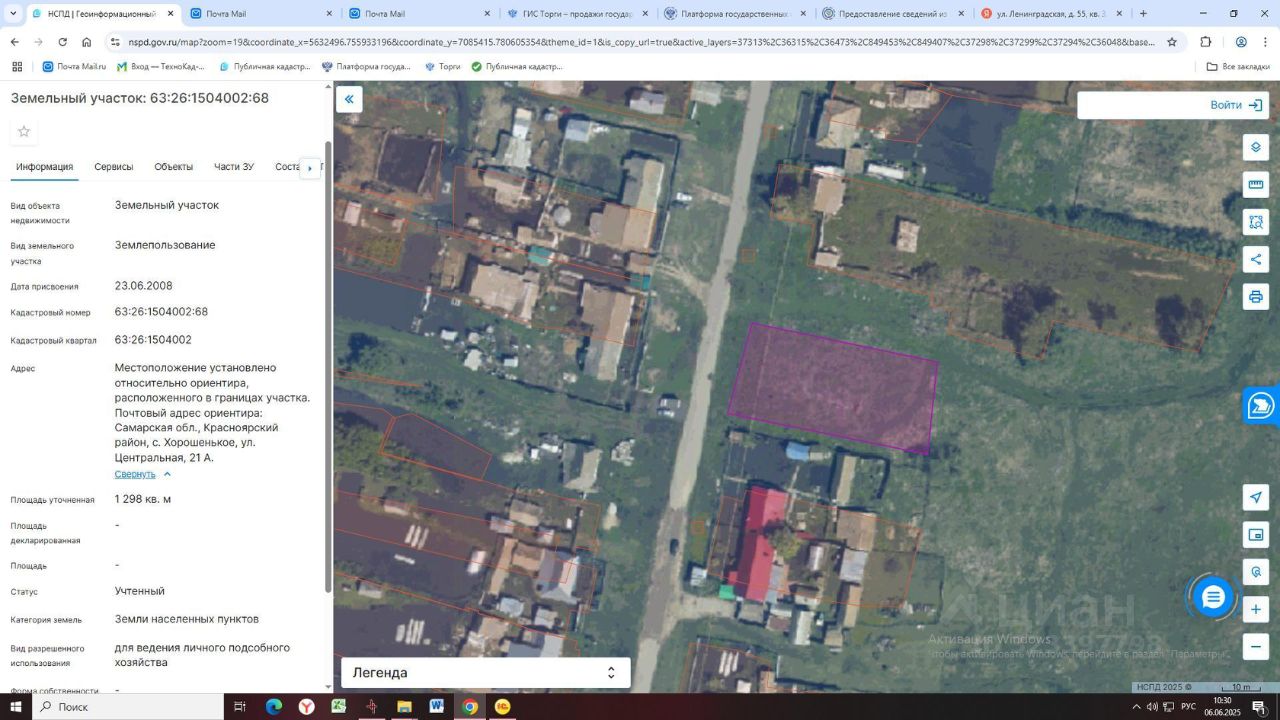Open the Торги bookmark

click(x=442, y=67)
